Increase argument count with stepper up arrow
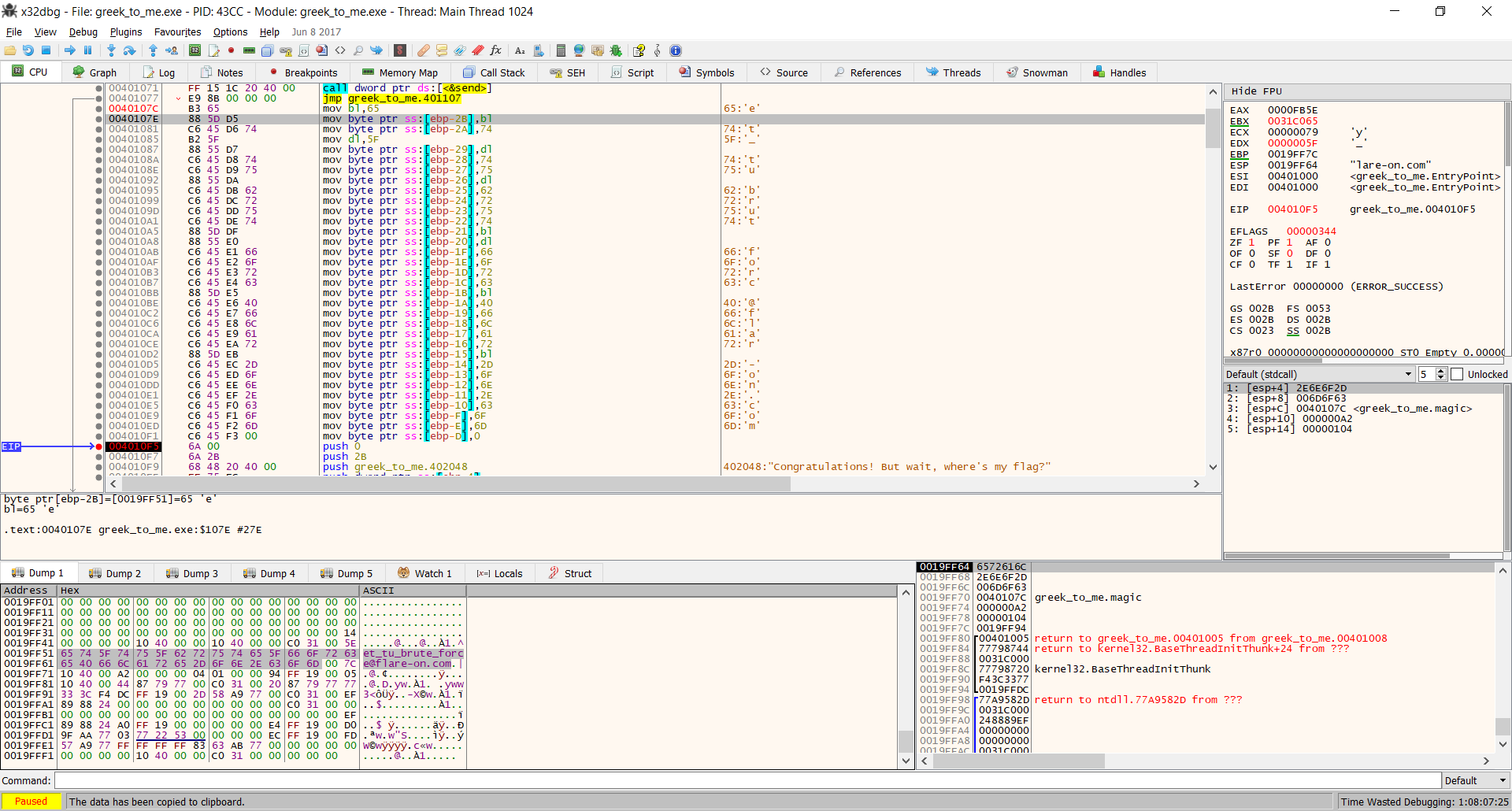1512x811 pixels. coord(1440,370)
